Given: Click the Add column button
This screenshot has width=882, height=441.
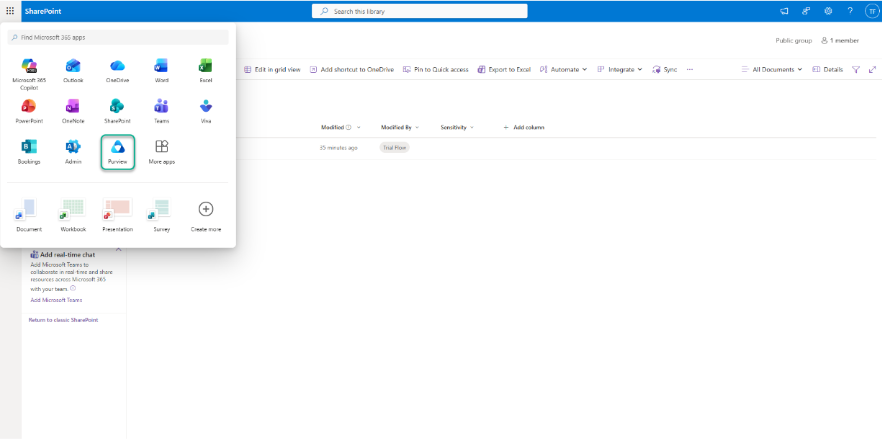Looking at the screenshot, I should click(523, 127).
